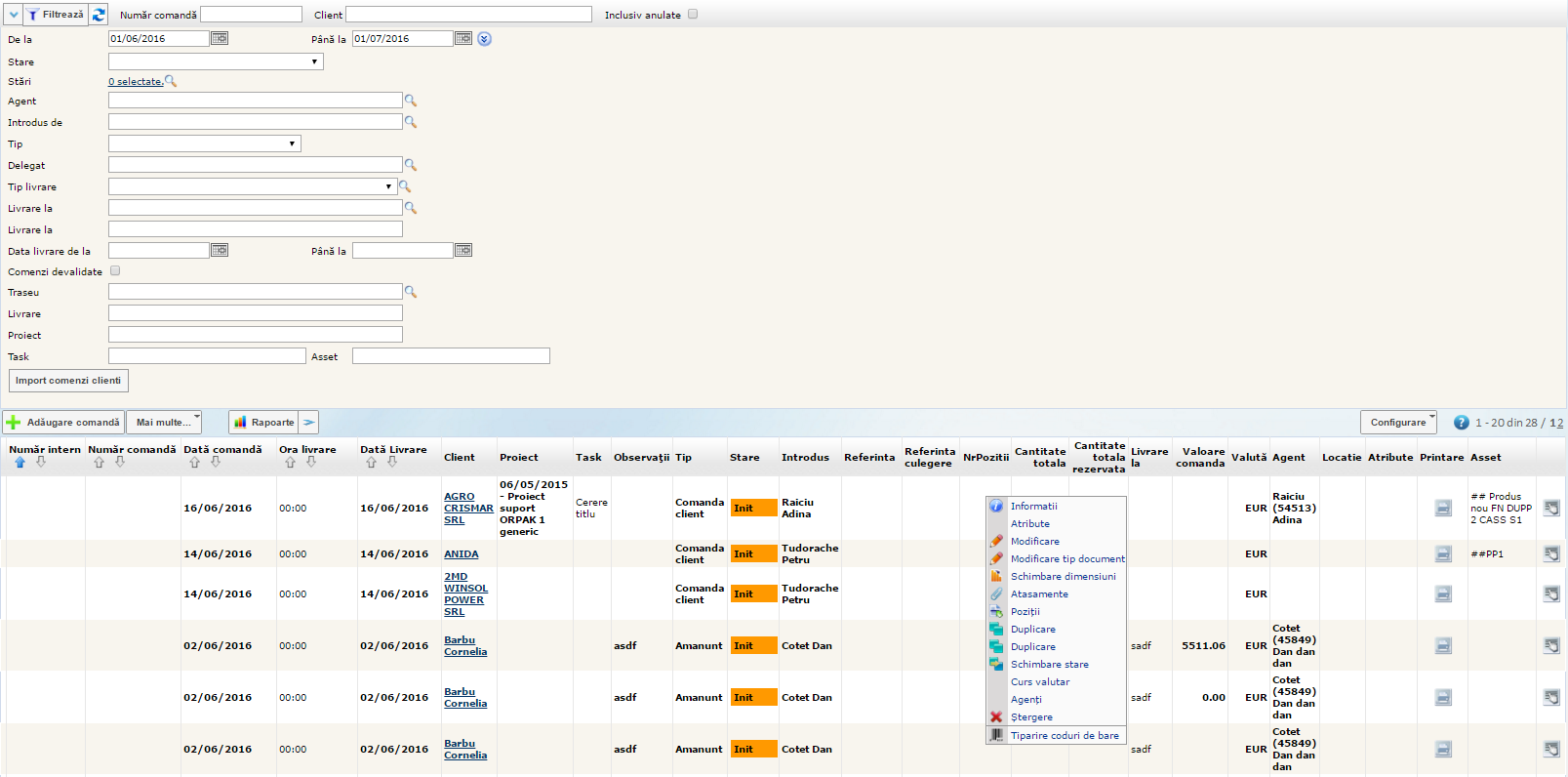Enable the Inclusiv anulate checkbox
This screenshot has width=1568, height=777.
[x=693, y=15]
